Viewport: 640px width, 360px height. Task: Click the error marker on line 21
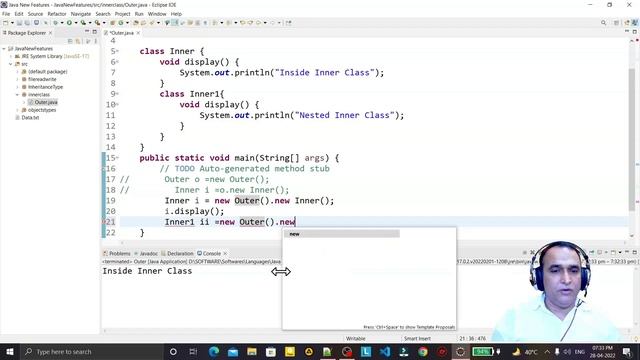point(104,222)
